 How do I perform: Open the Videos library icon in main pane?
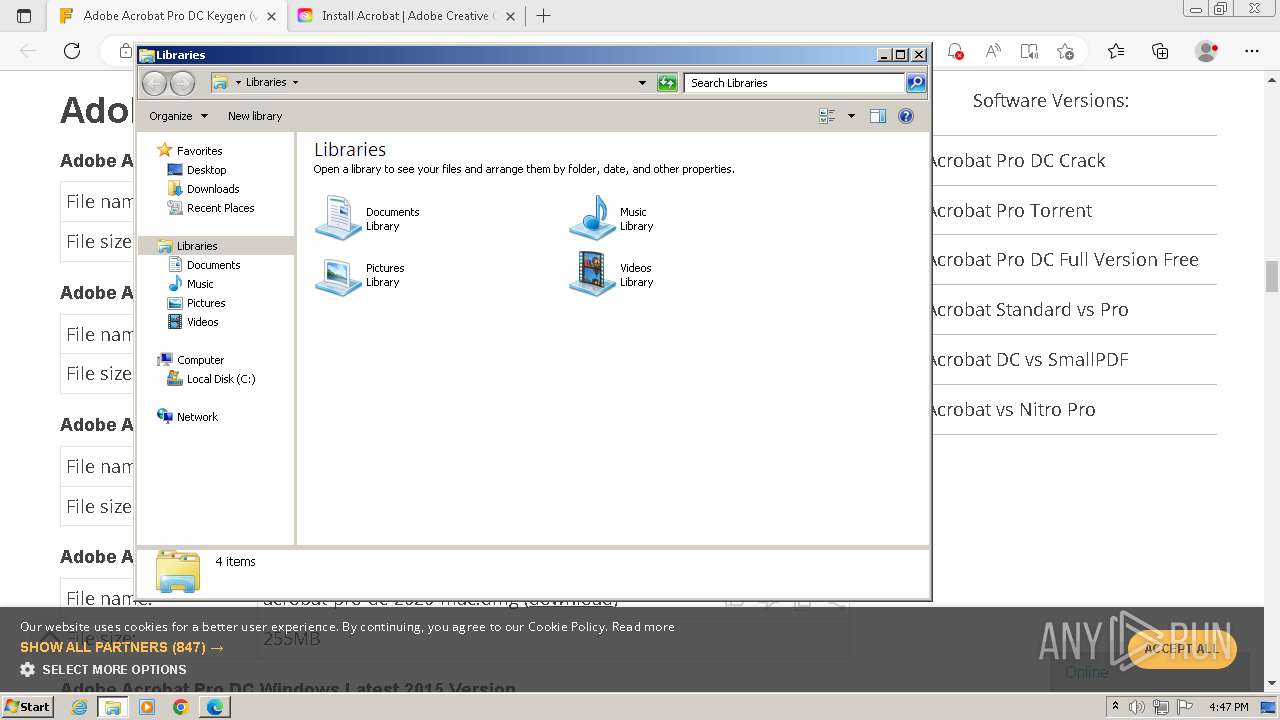pos(592,275)
